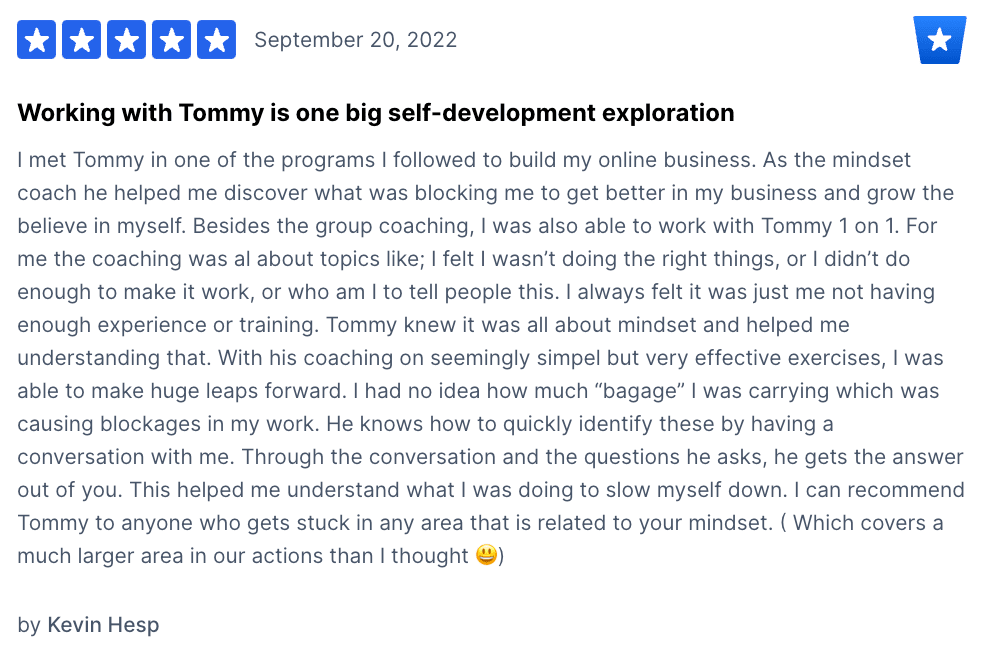The image size is (990, 650).
Task: Click the smiley emoji ending the review
Action: pos(486,555)
